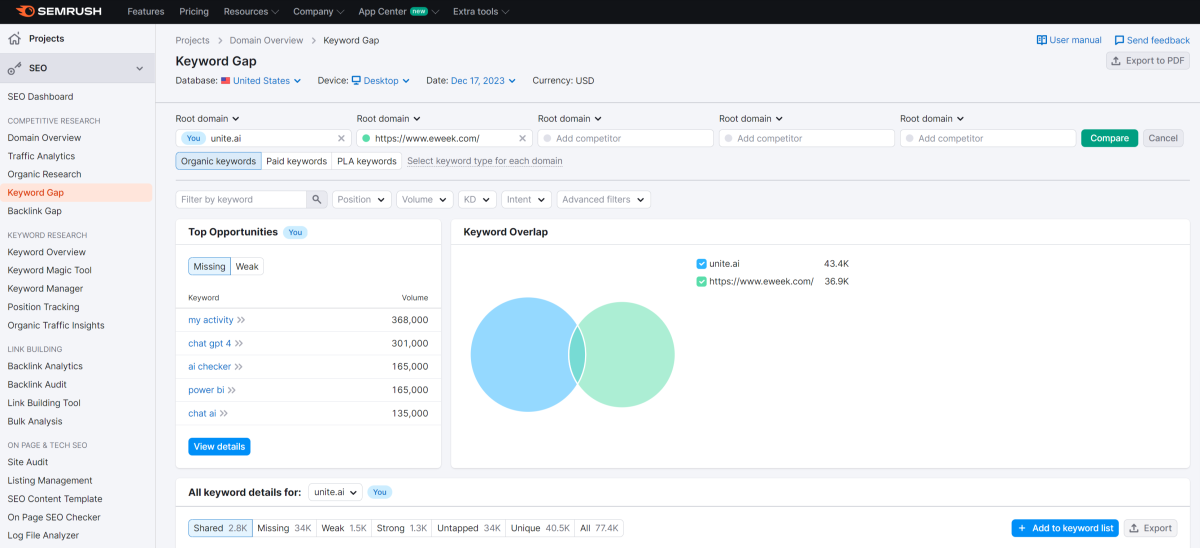Switch to the Weak 1.5K tab
The image size is (1200, 548).
point(344,528)
